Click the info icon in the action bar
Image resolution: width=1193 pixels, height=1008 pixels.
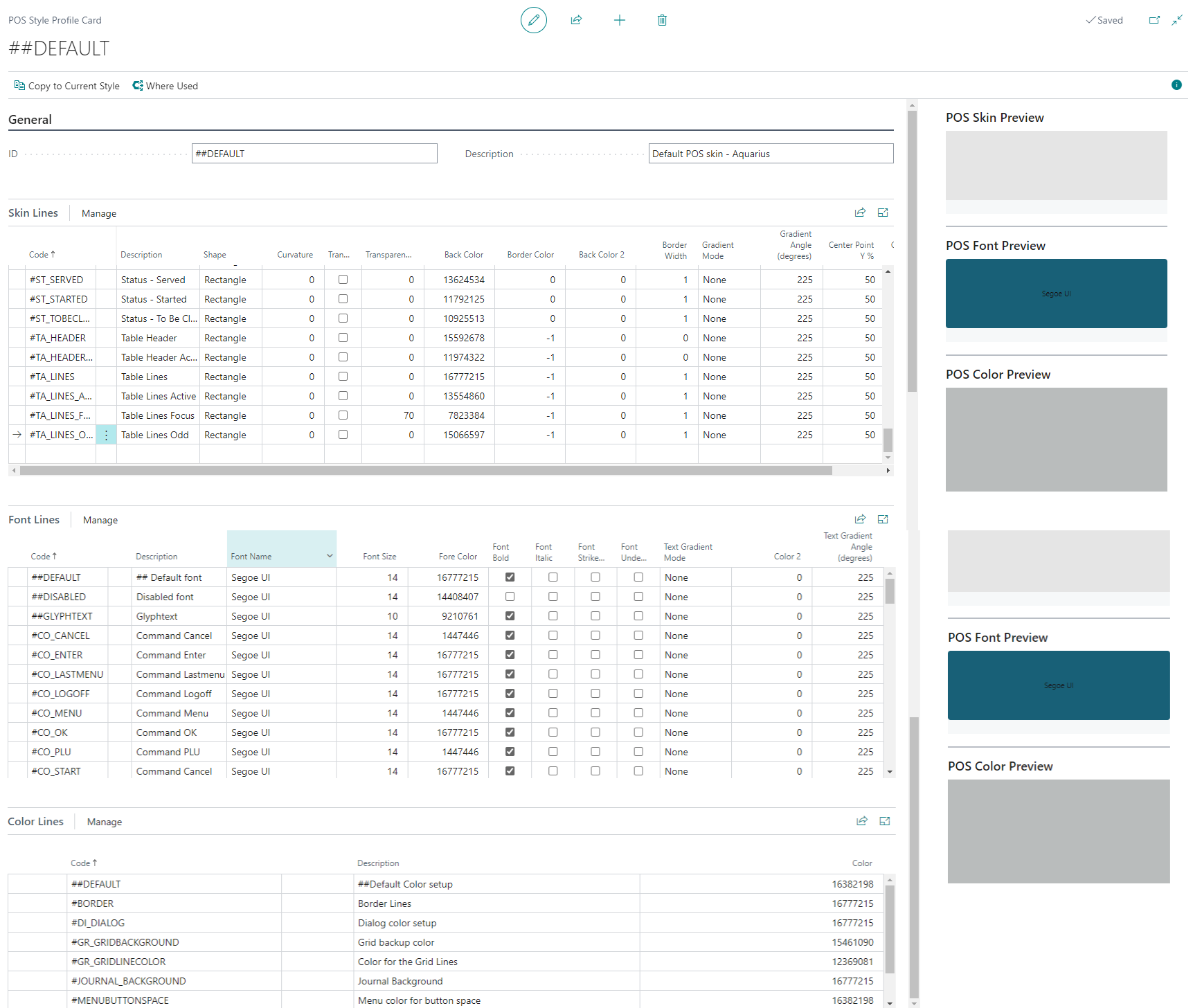coord(1176,85)
